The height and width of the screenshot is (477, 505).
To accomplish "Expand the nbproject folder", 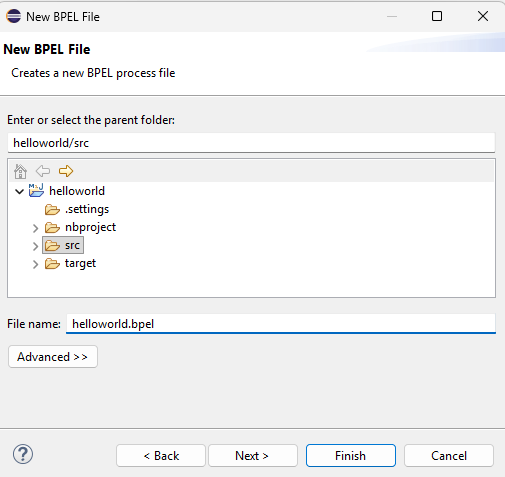I will pyautogui.click(x=35, y=228).
